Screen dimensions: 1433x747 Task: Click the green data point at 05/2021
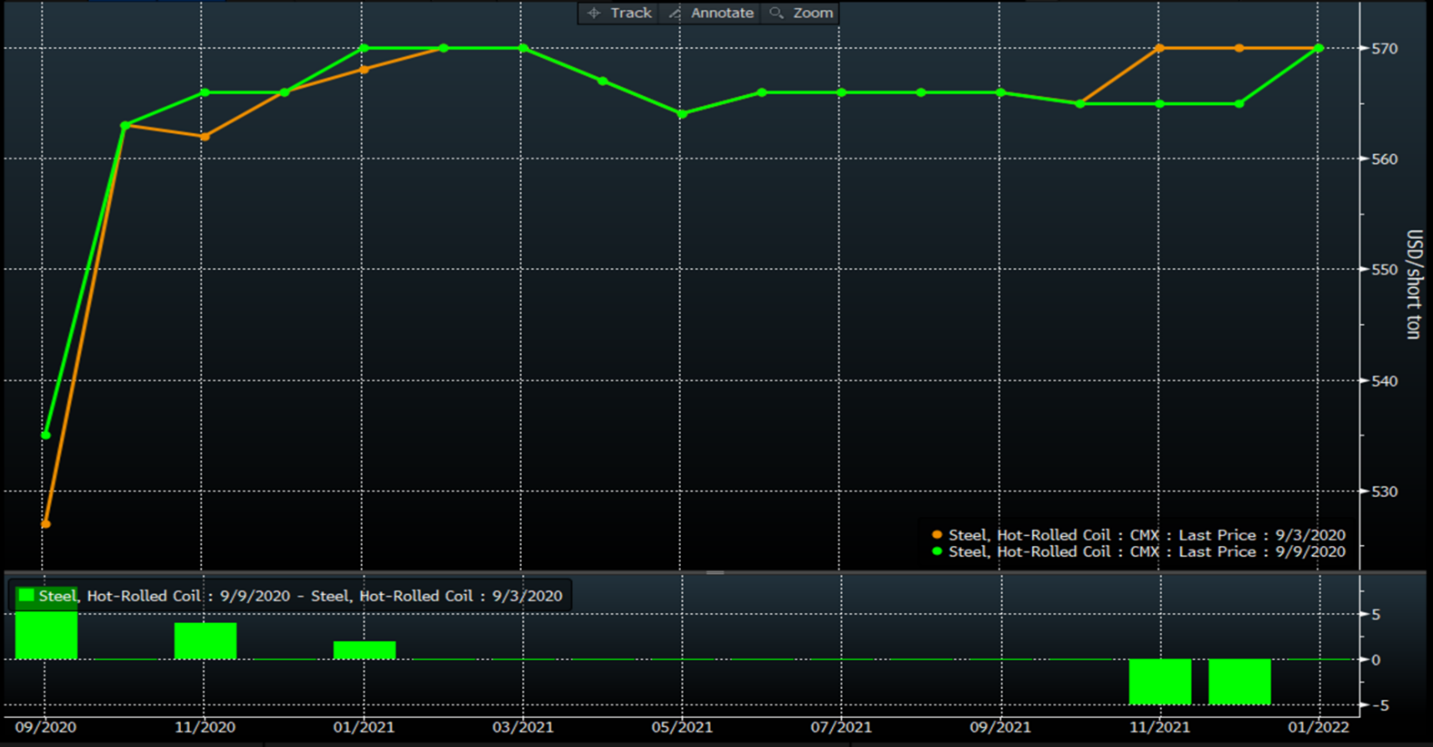pos(683,114)
